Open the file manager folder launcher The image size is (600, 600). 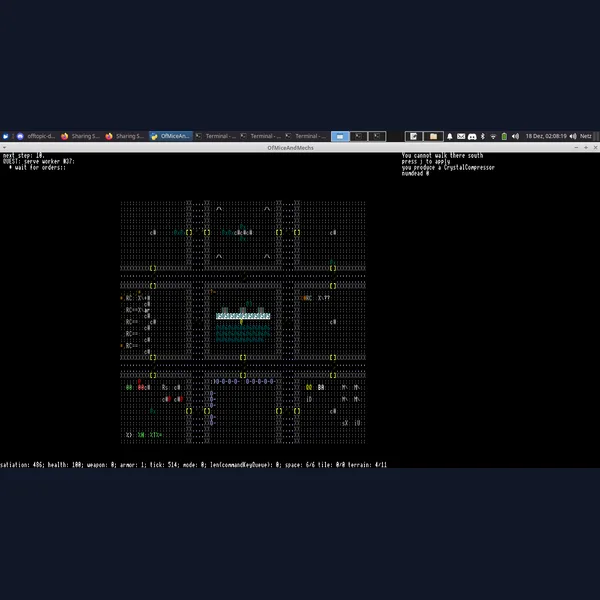(x=433, y=136)
